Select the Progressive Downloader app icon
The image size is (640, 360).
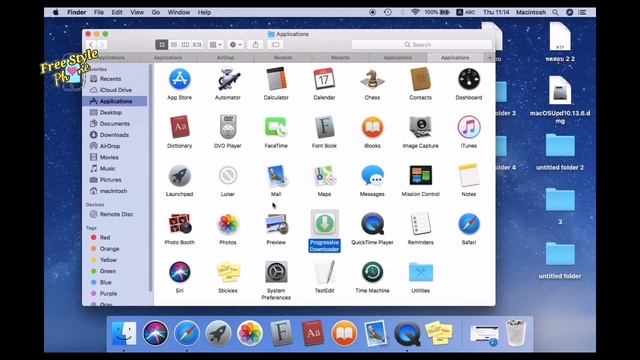click(x=324, y=224)
